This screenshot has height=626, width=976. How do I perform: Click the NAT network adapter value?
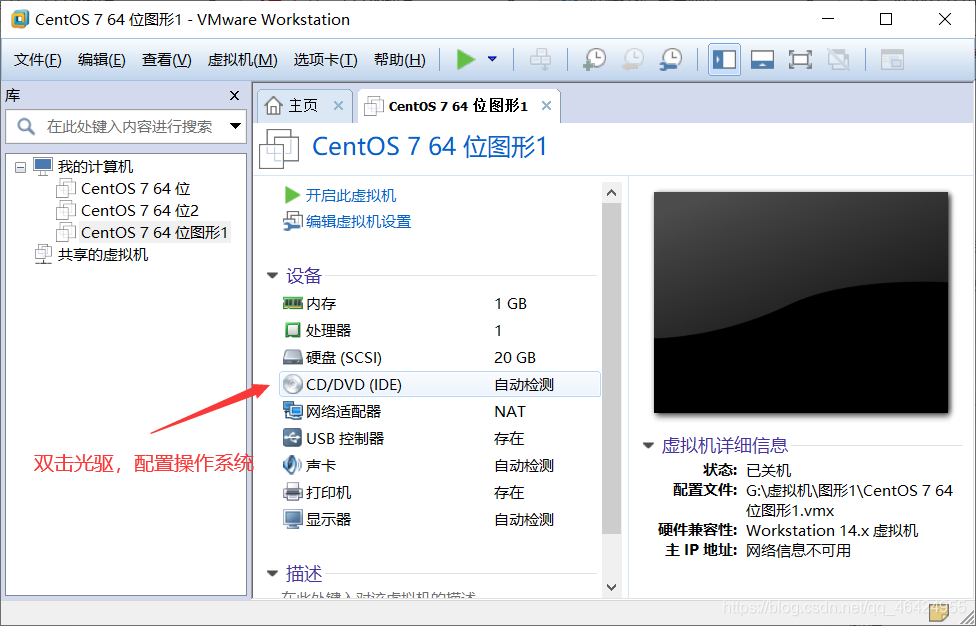tap(510, 412)
